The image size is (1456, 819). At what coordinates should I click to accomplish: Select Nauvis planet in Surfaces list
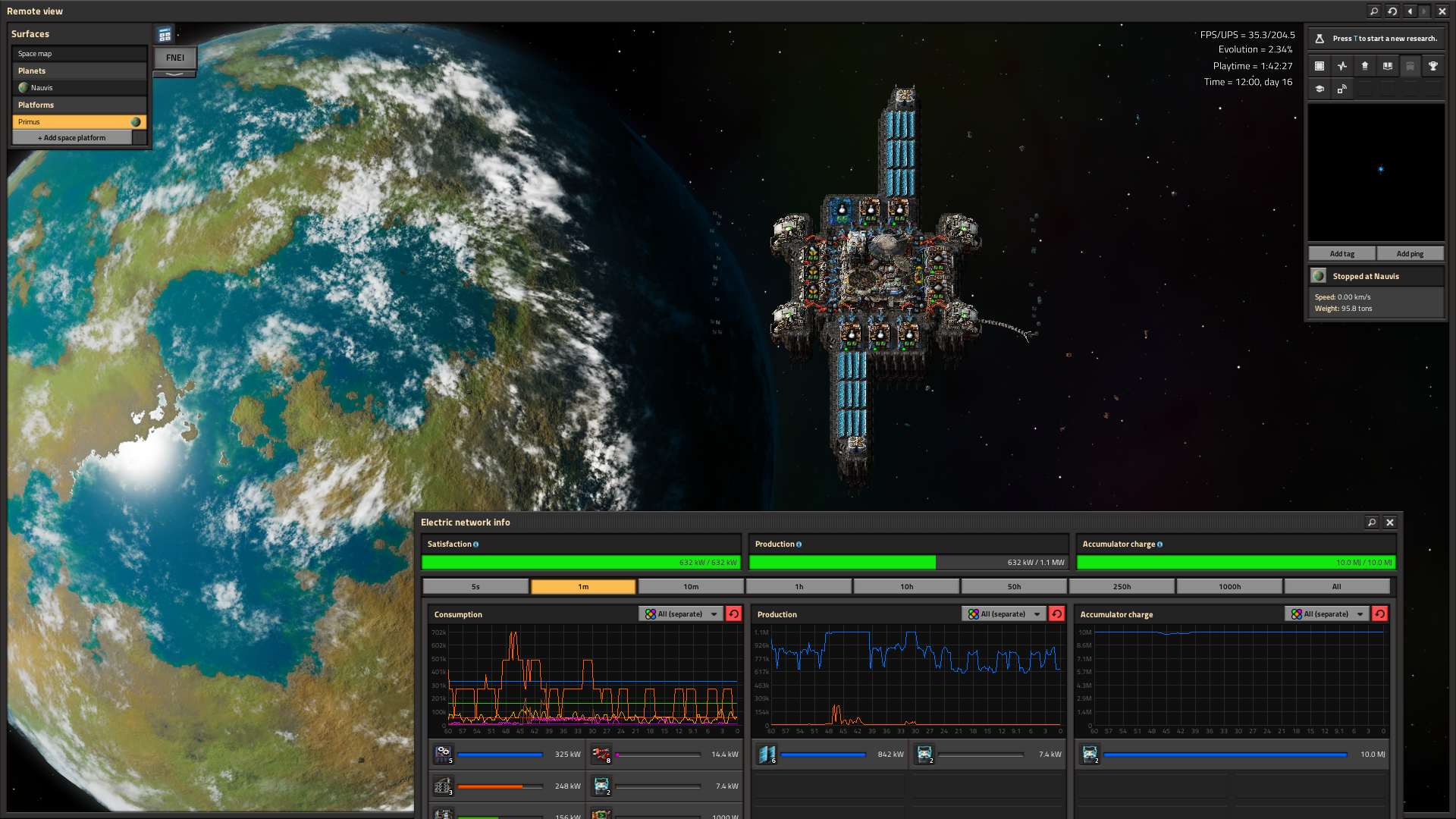(79, 88)
